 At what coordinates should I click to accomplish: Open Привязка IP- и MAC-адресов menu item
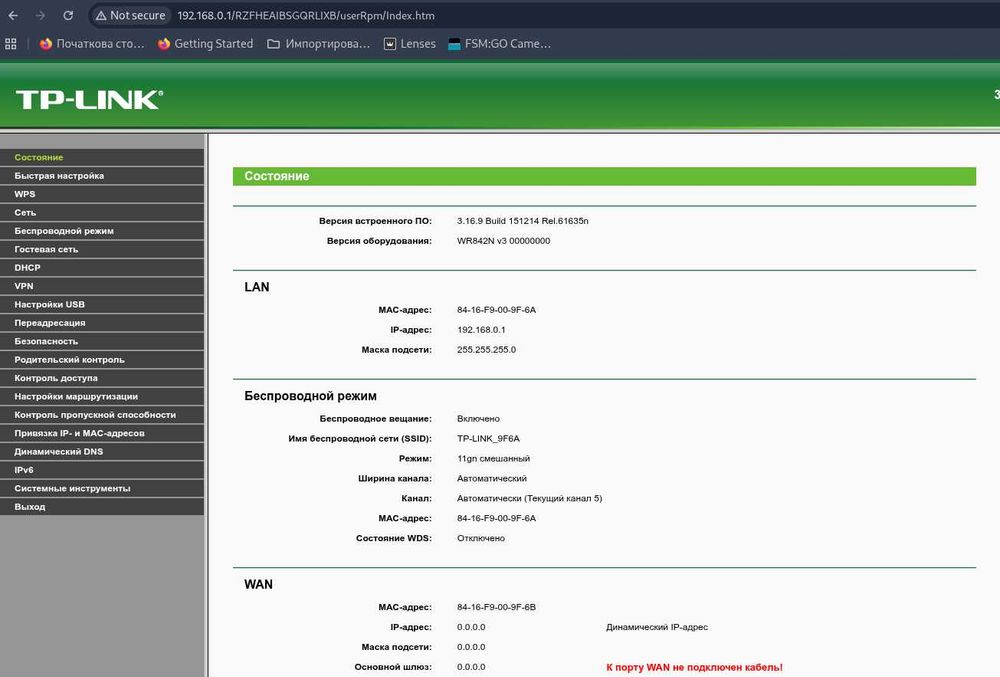(102, 433)
